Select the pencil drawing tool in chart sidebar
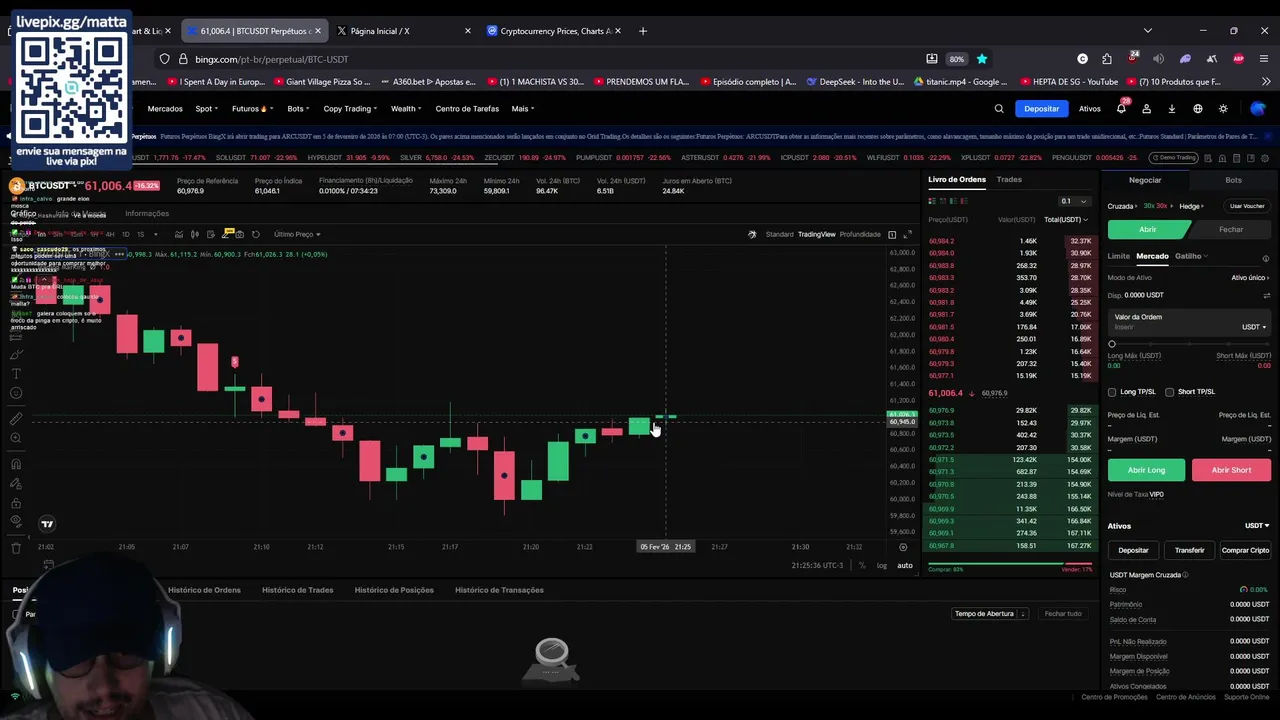1280x720 pixels. pos(16,354)
